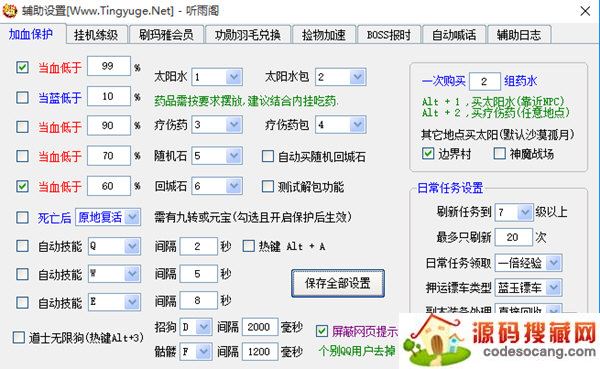Open the 辅助日志 tab
The width and height of the screenshot is (600, 369).
tap(519, 35)
